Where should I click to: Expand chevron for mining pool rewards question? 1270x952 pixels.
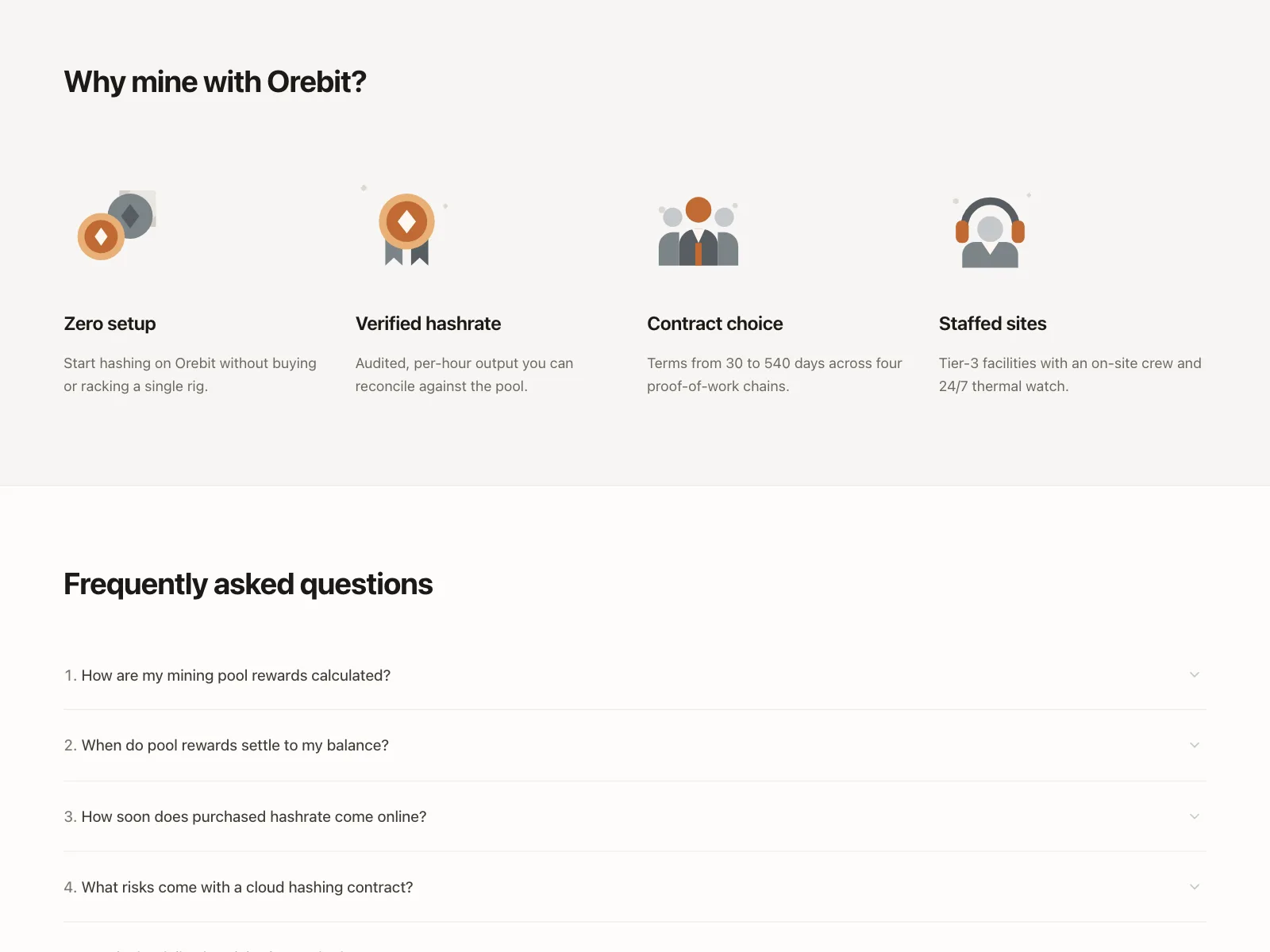click(x=1195, y=675)
